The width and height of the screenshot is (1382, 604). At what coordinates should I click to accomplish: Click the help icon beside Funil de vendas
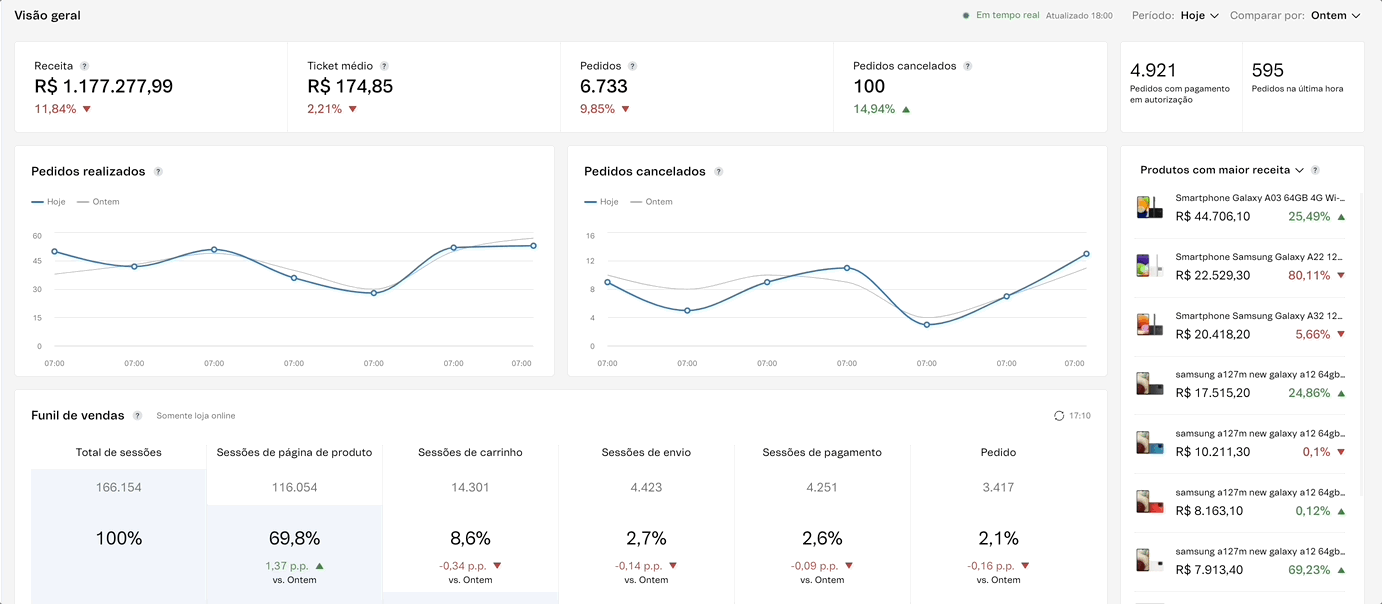pyautogui.click(x=137, y=416)
